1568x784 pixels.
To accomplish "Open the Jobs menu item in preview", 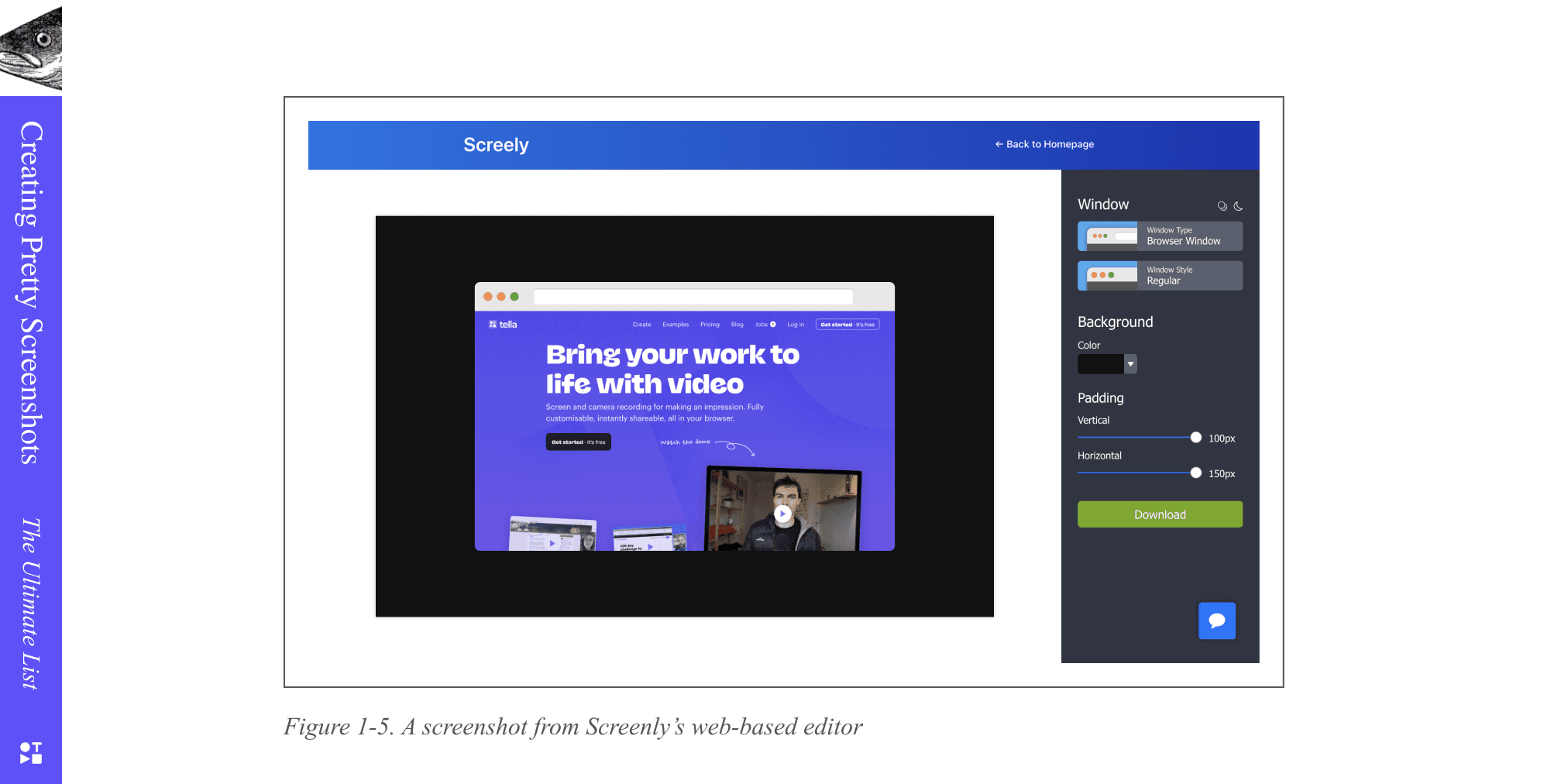I will click(x=765, y=325).
